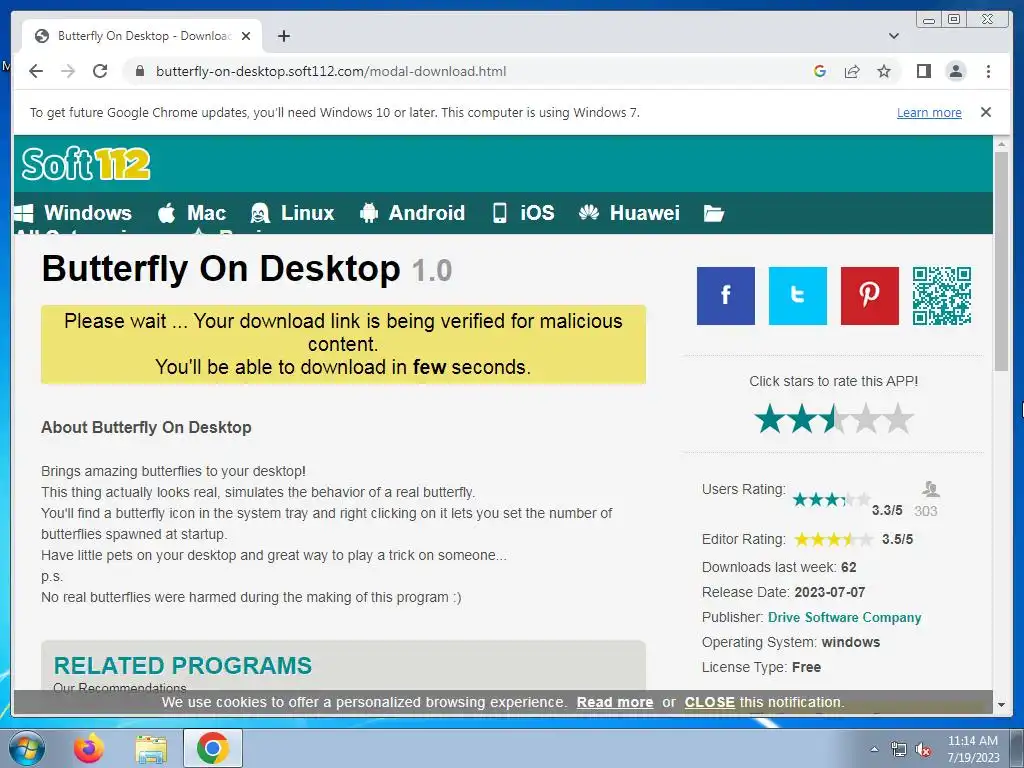
Task: Open the Google search side icon
Action: [x=820, y=71]
